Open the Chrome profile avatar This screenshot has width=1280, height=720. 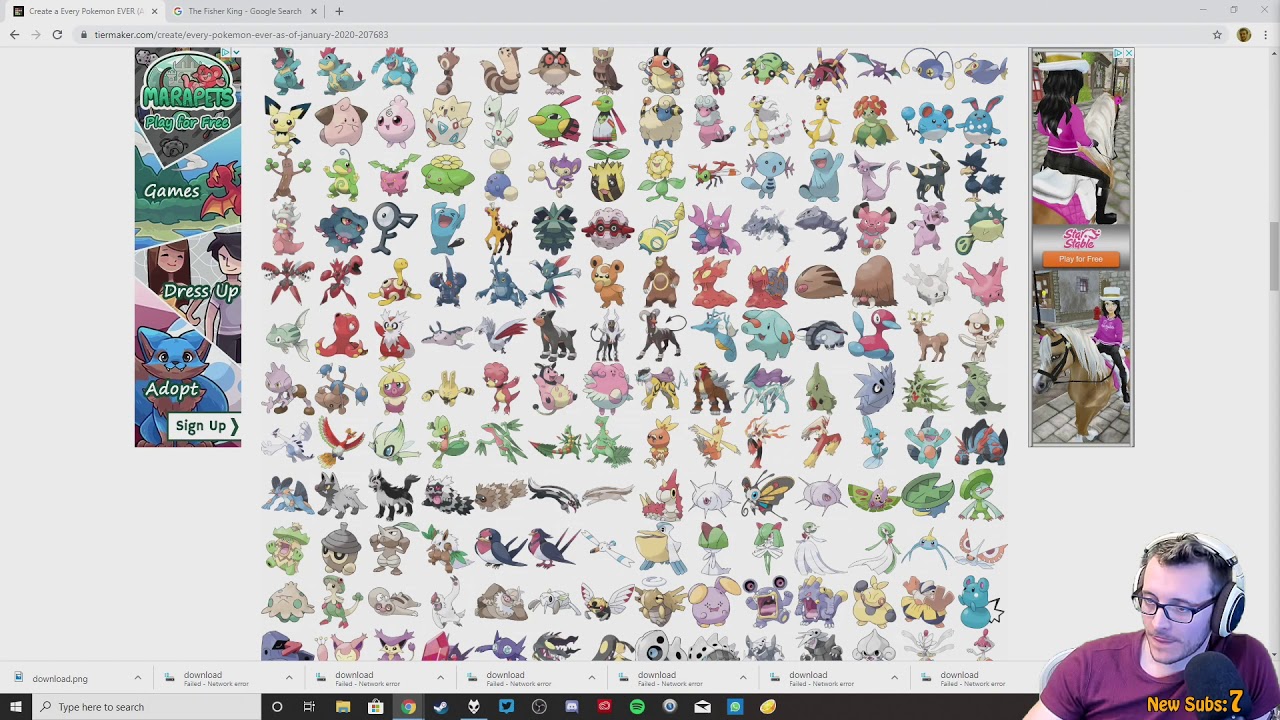pyautogui.click(x=1243, y=34)
